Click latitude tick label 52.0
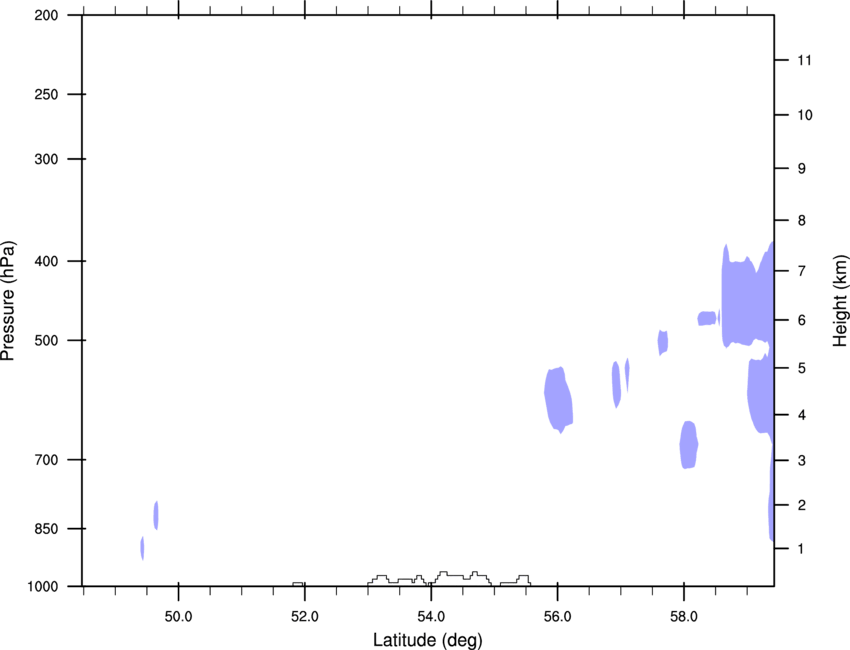Screen dimensions: 850x650 305,617
